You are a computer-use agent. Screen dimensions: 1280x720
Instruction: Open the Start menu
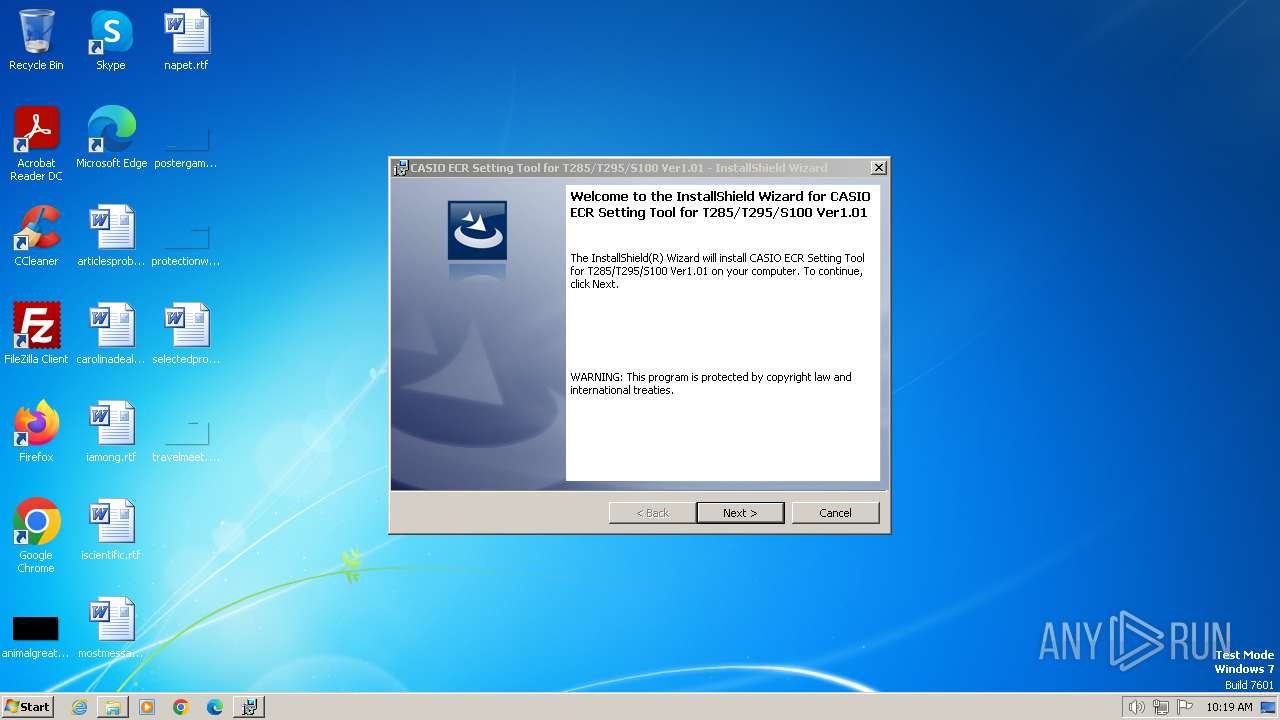tap(28, 706)
